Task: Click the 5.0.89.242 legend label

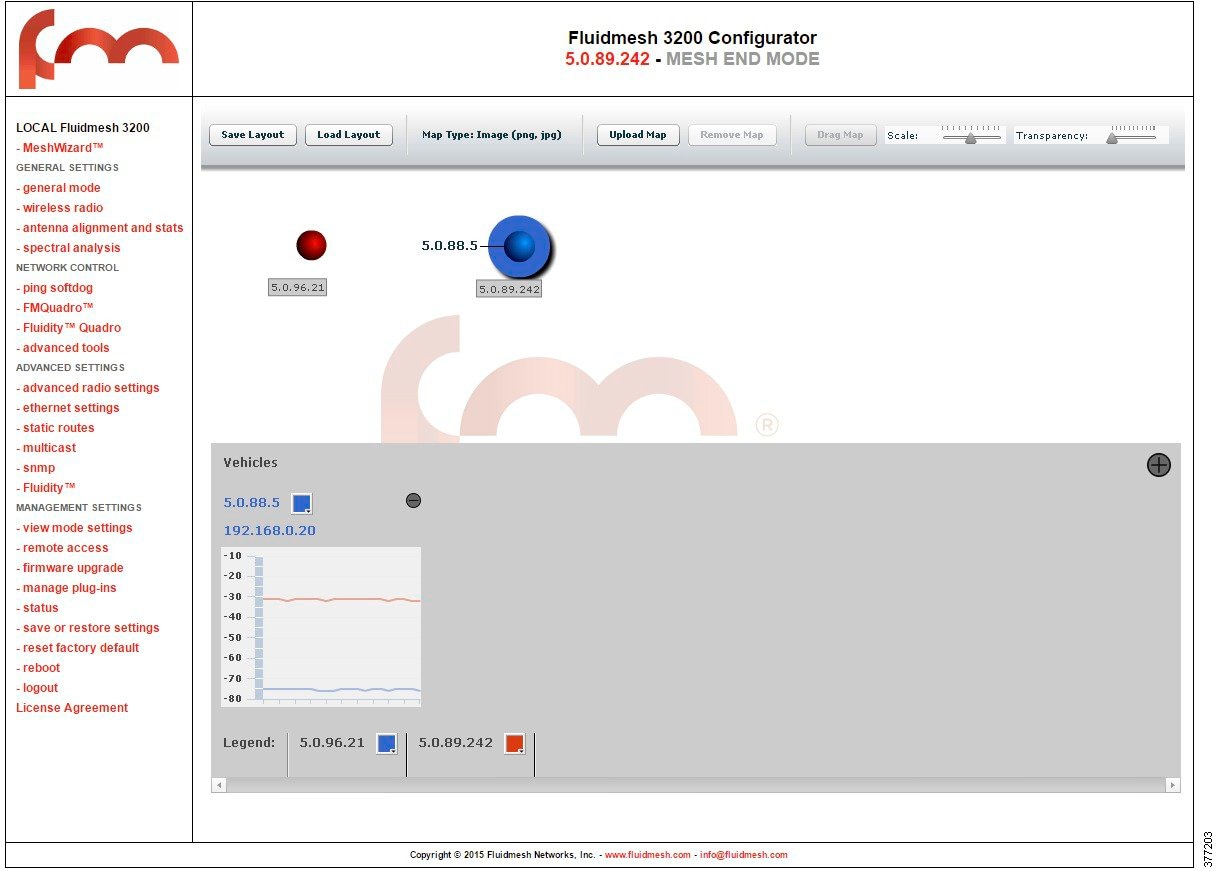Action: pyautogui.click(x=456, y=743)
